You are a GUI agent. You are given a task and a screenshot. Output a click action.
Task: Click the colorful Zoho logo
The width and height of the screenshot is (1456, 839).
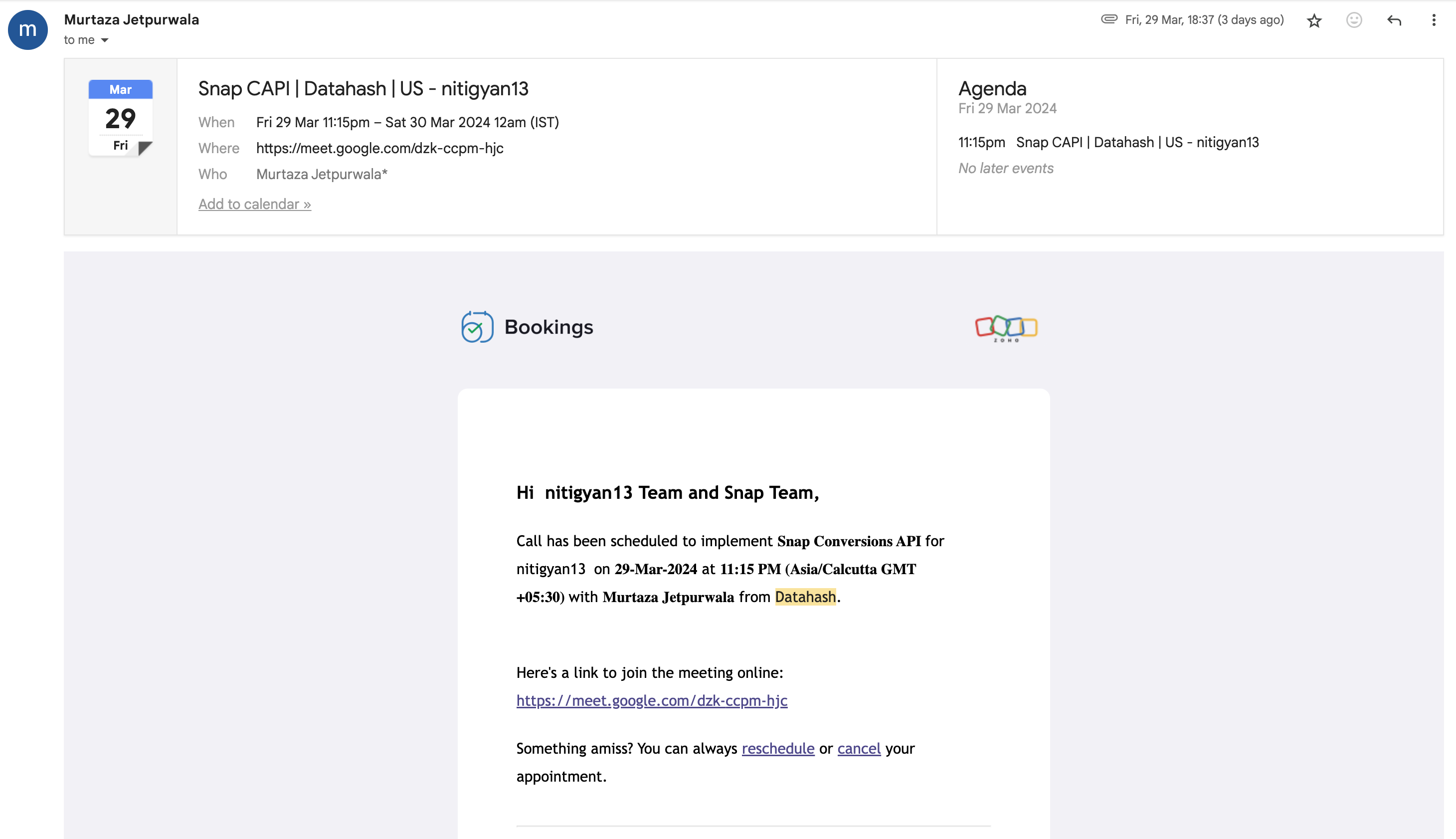click(1006, 328)
